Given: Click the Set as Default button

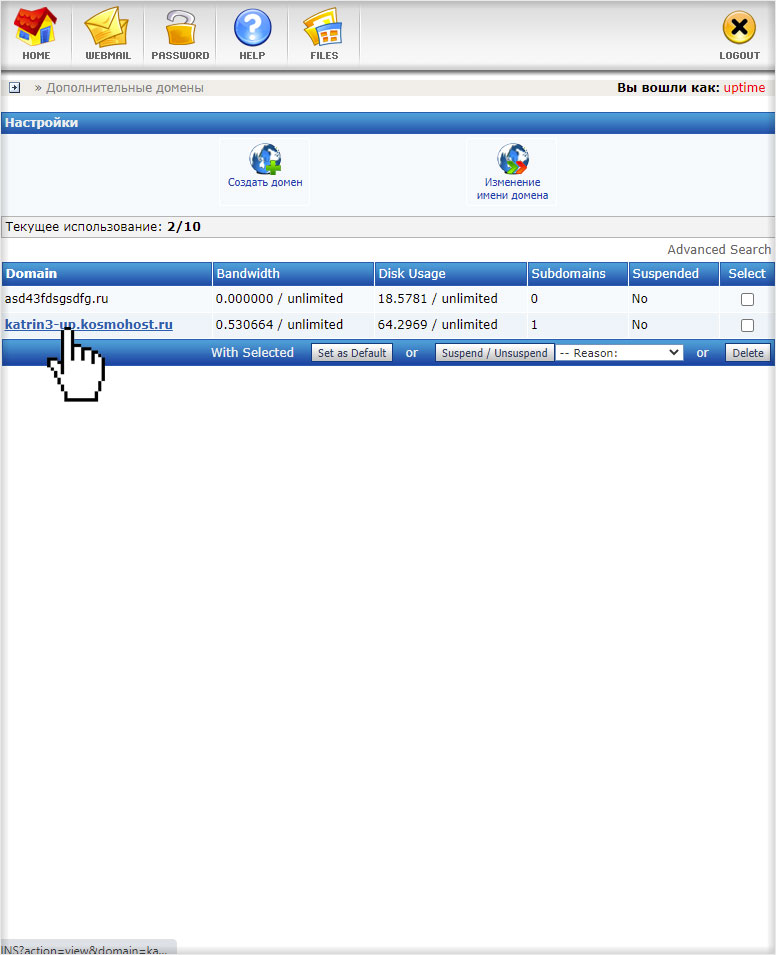Looking at the screenshot, I should 351,353.
